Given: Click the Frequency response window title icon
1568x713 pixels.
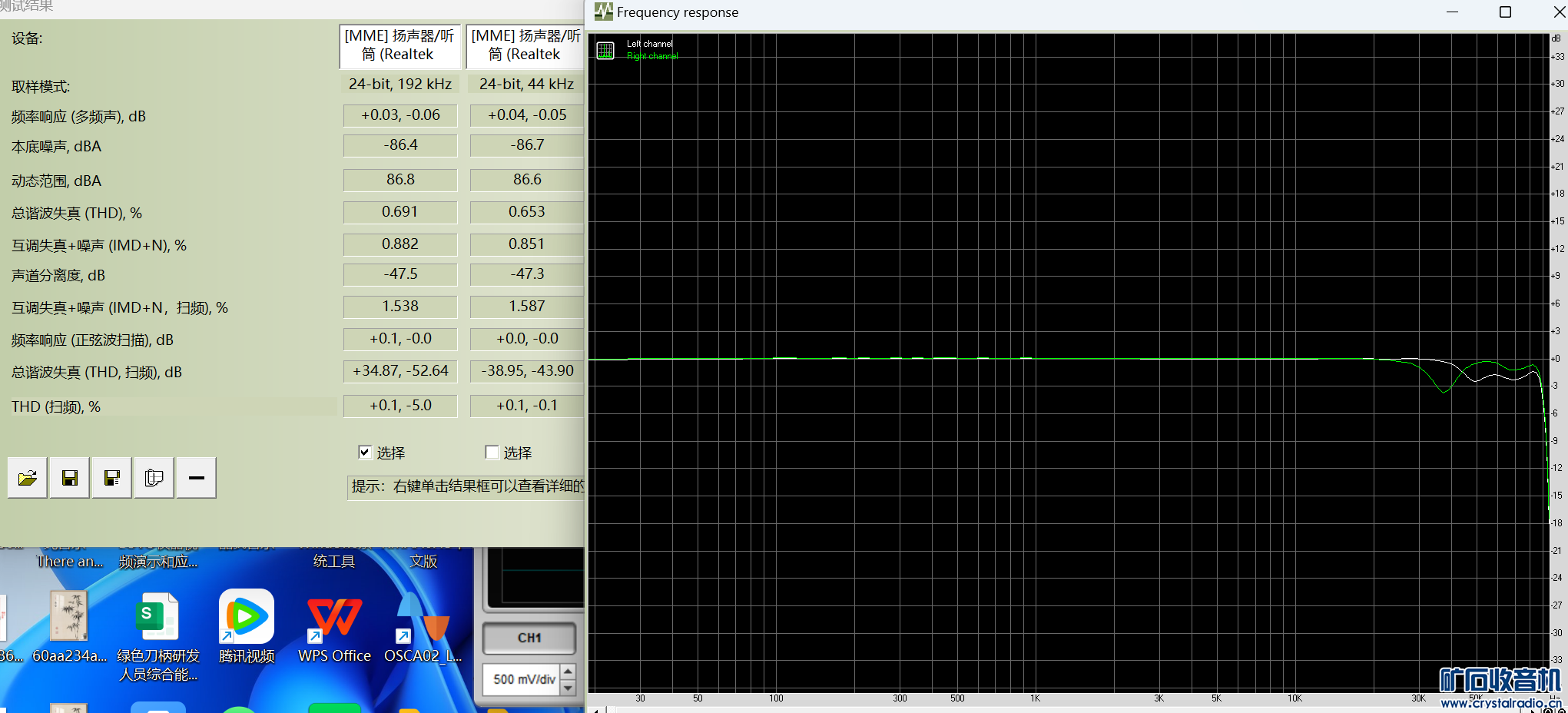Looking at the screenshot, I should (x=603, y=12).
